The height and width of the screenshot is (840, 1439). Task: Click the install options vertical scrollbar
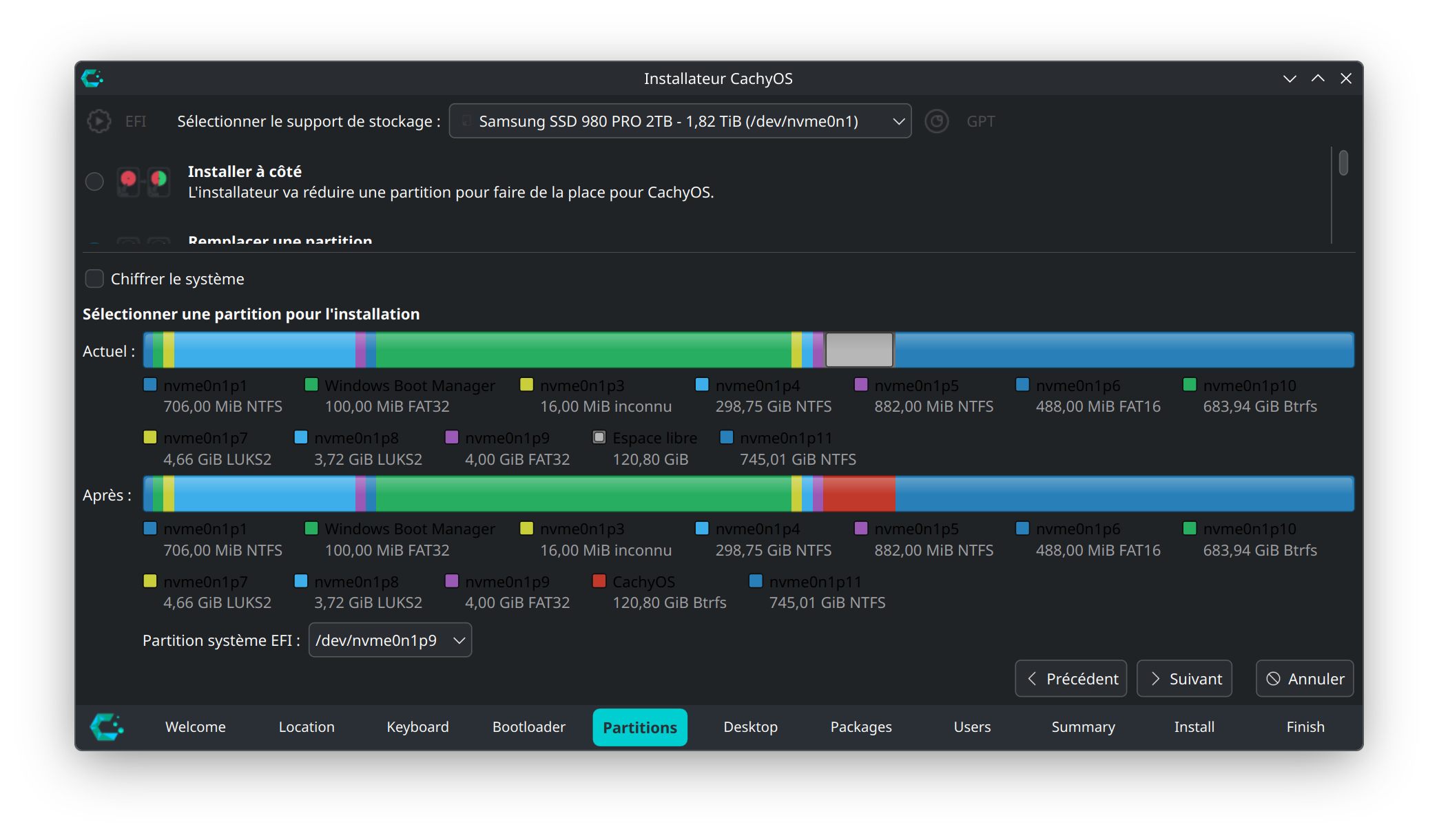coord(1343,164)
